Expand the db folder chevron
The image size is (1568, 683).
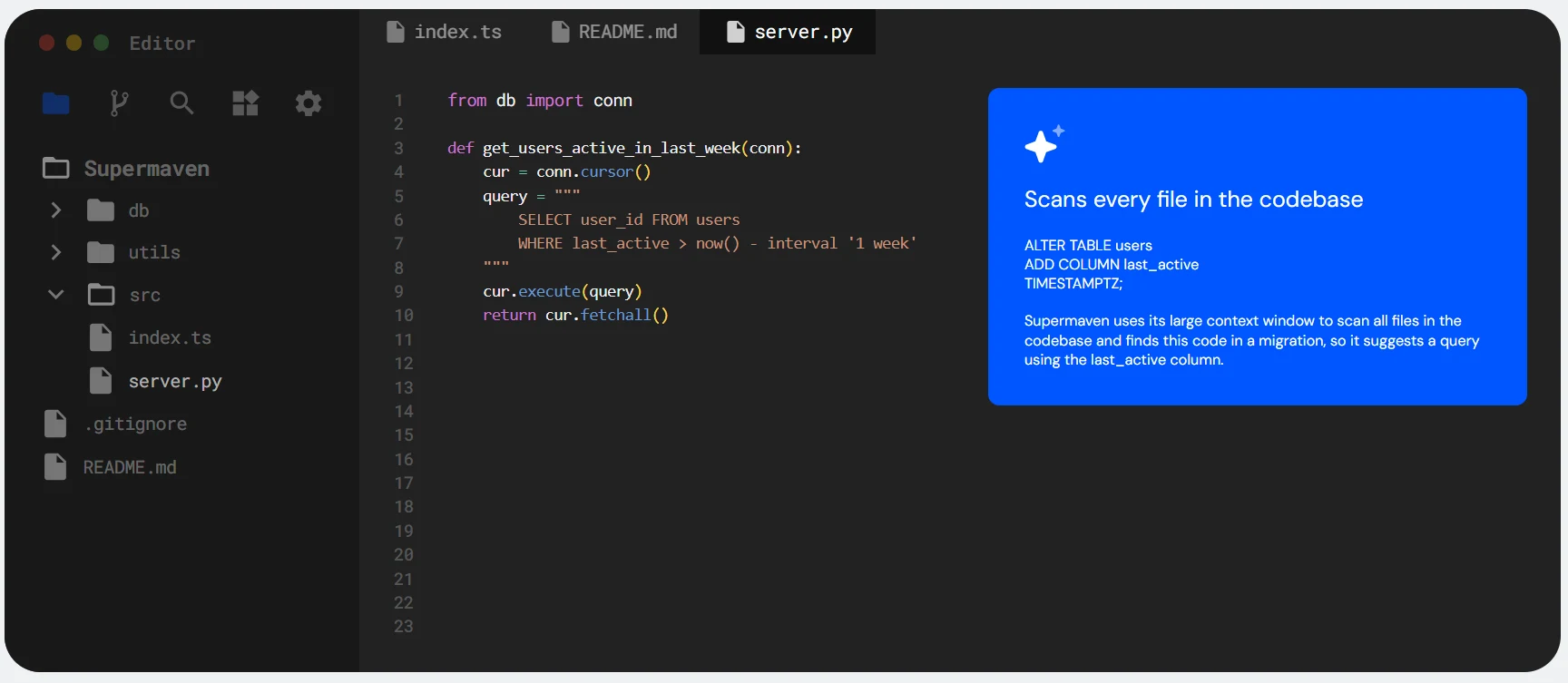55,210
